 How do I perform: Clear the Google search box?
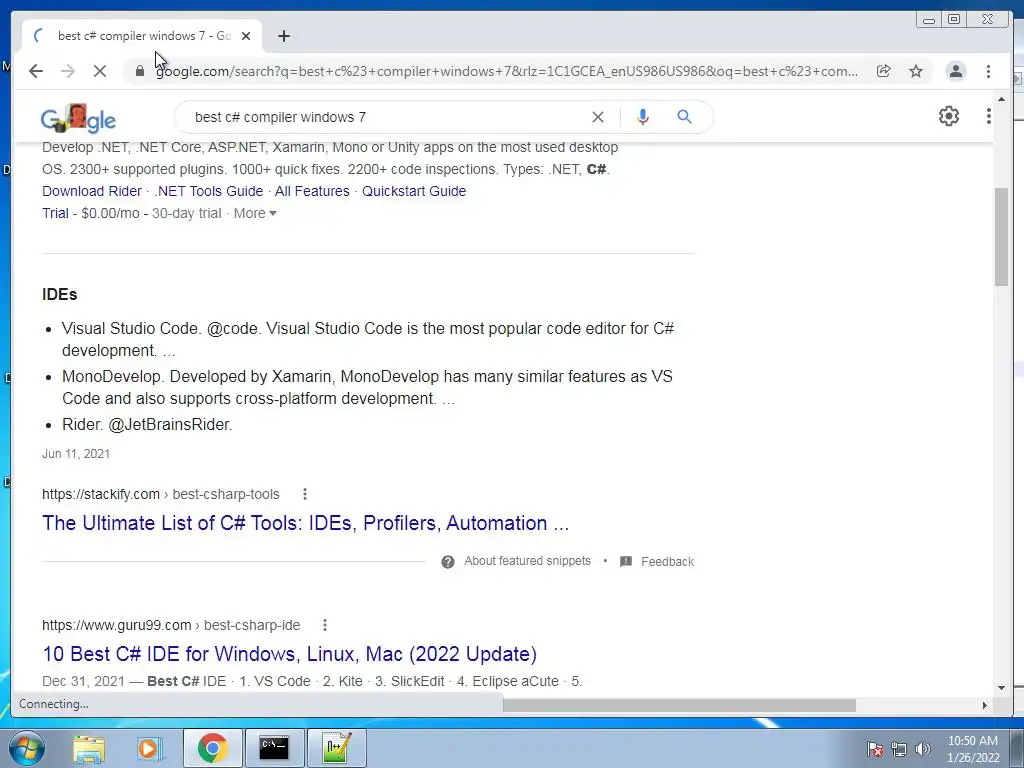598,117
